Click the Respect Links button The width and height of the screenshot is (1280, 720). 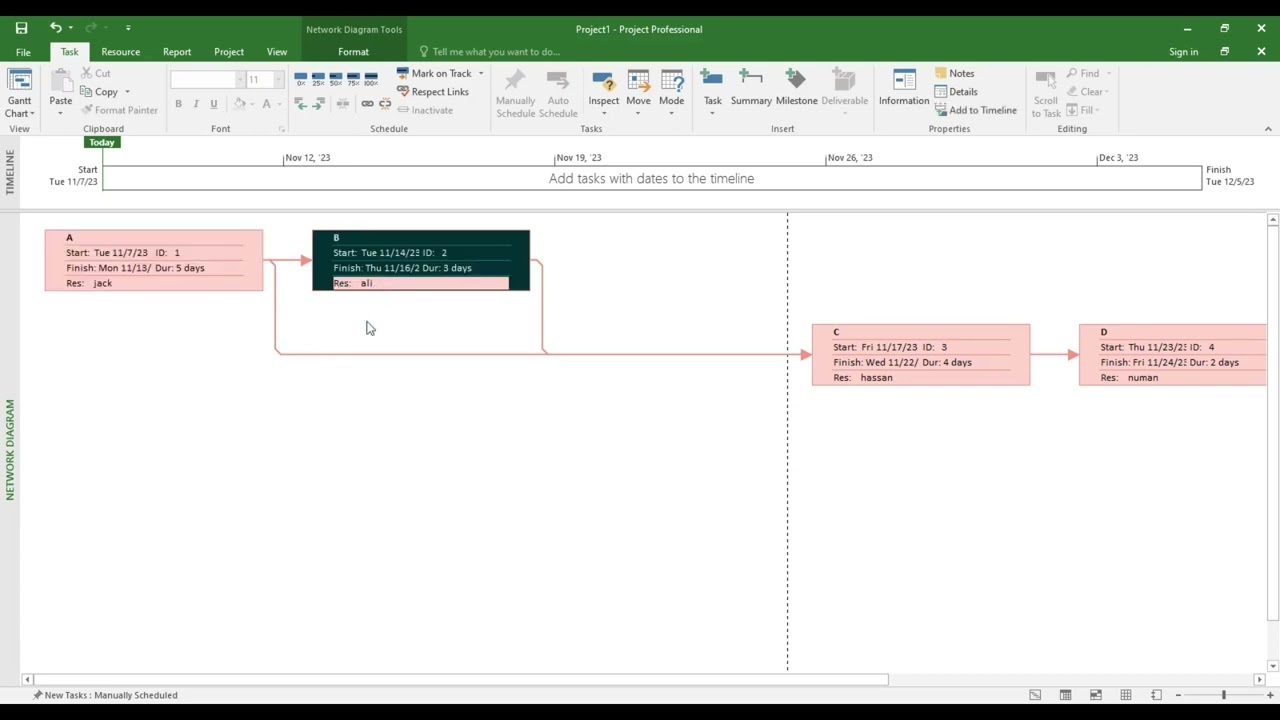coord(432,92)
